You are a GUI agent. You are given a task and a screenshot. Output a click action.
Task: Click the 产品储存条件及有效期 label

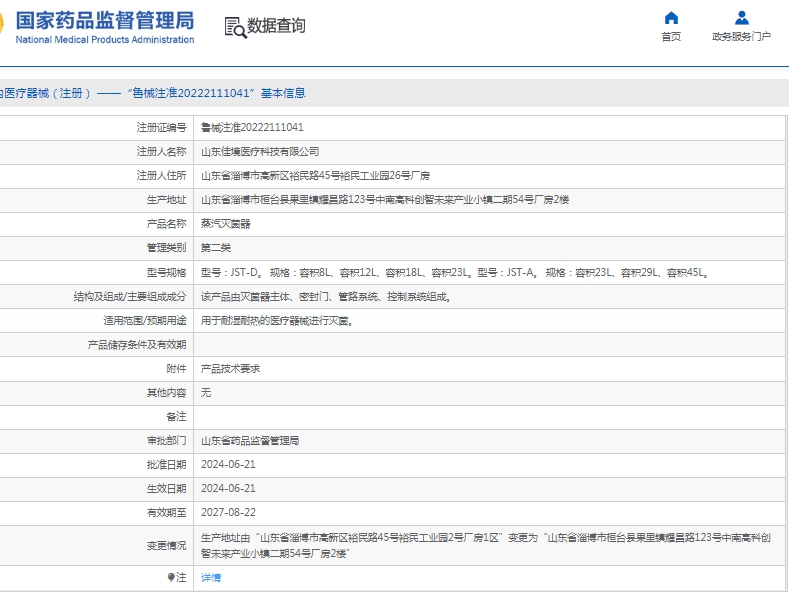click(137, 345)
